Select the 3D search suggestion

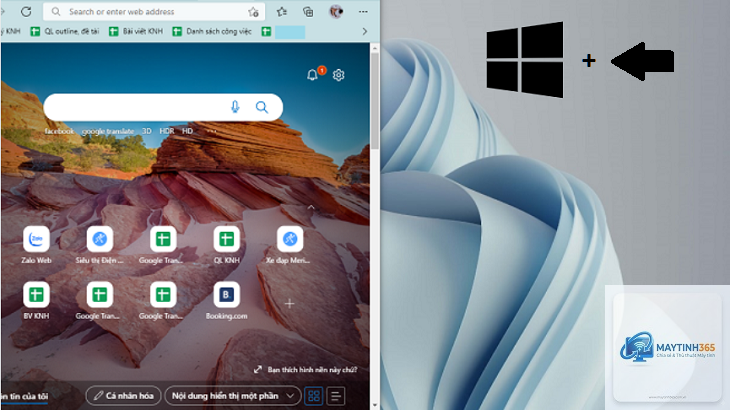(x=147, y=131)
